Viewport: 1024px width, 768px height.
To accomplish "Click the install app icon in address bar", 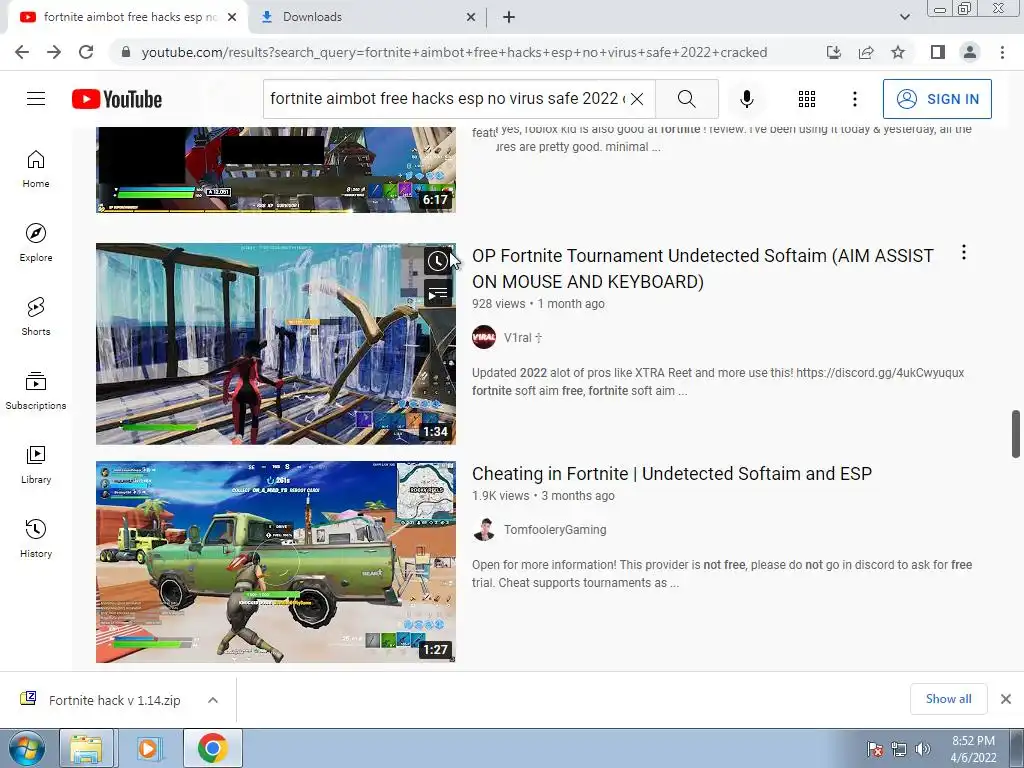I will [834, 52].
